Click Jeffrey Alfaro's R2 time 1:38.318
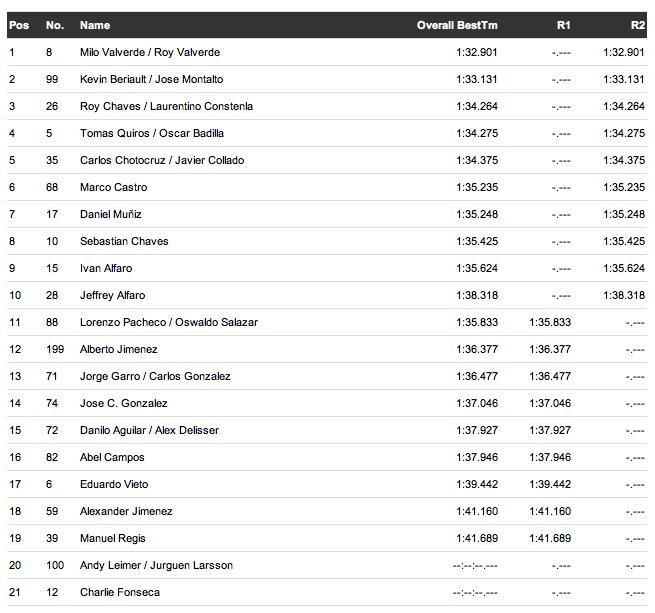Image resolution: width=655 pixels, height=613 pixels. 624,295
